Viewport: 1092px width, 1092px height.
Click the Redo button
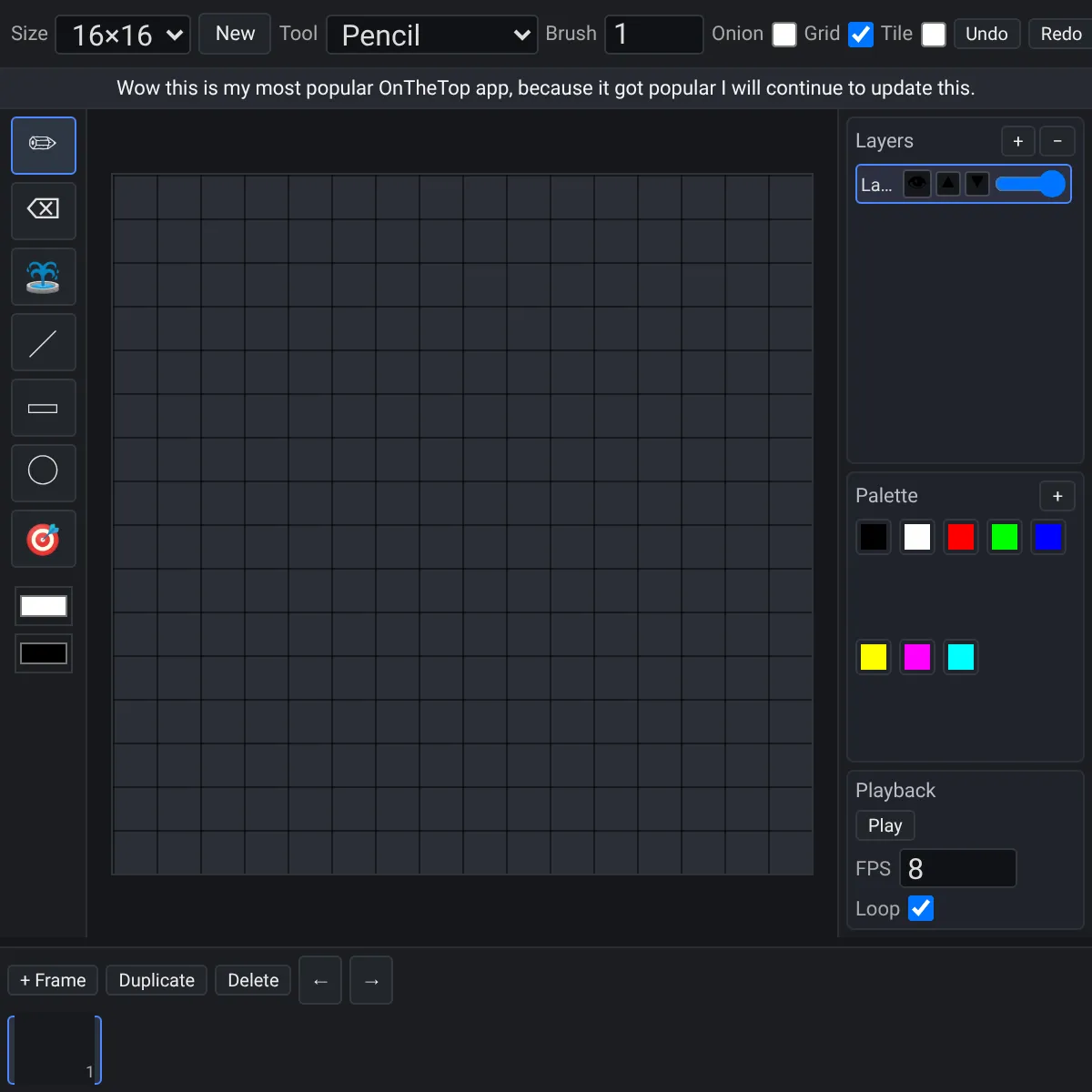(x=1061, y=34)
